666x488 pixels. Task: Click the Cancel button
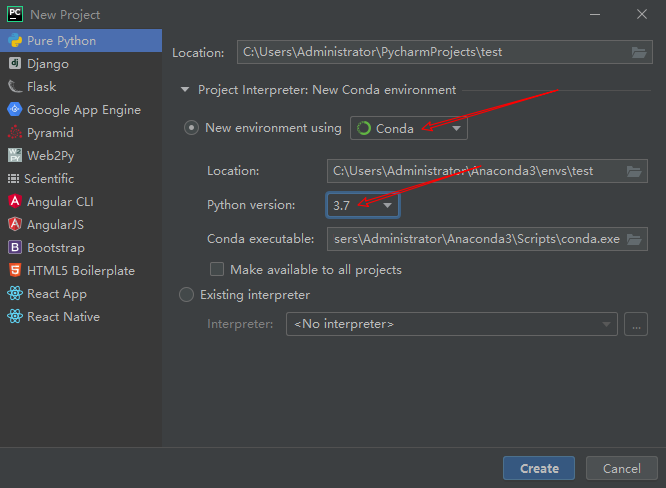click(621, 468)
